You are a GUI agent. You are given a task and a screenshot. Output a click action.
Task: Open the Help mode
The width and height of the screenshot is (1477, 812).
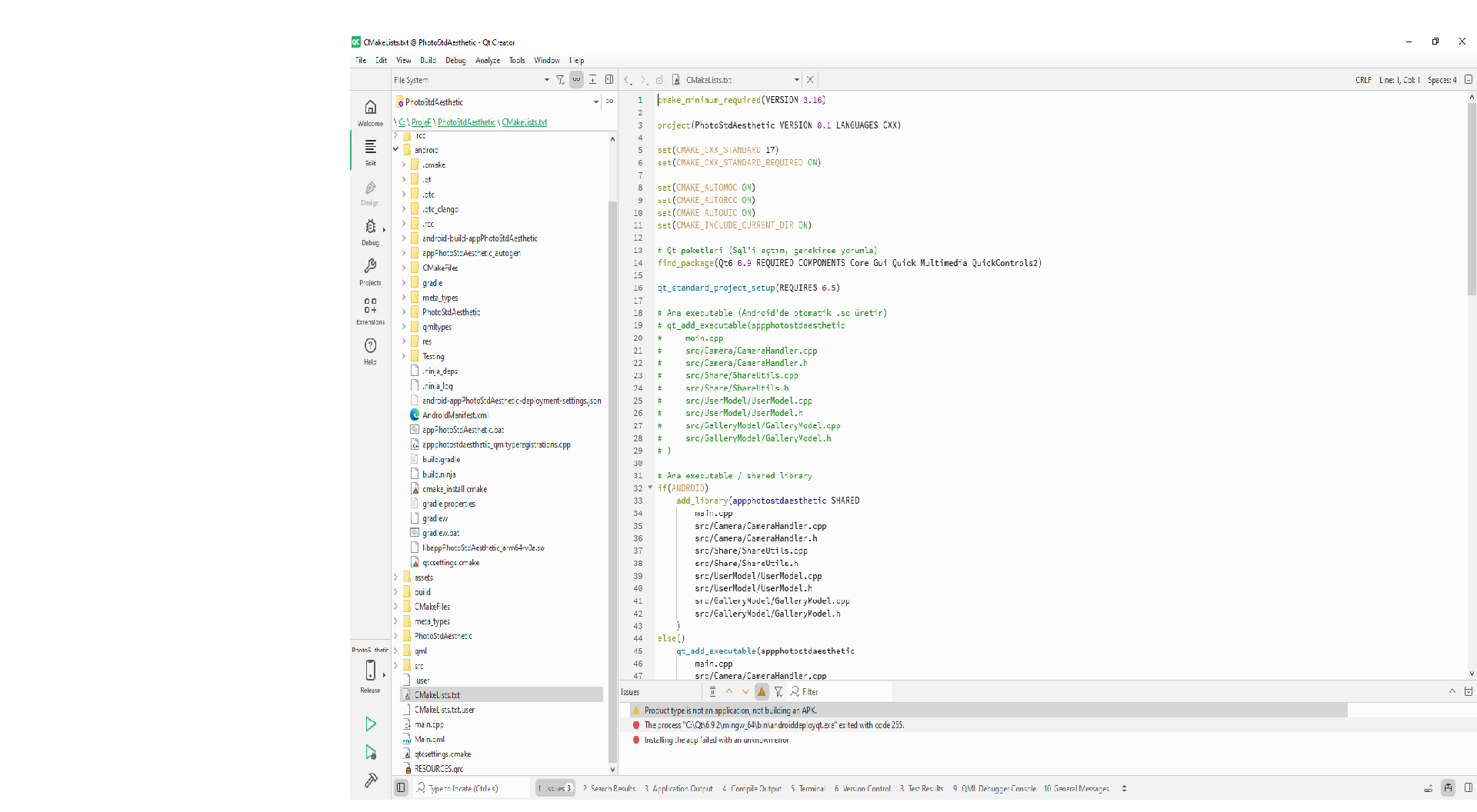pos(370,351)
